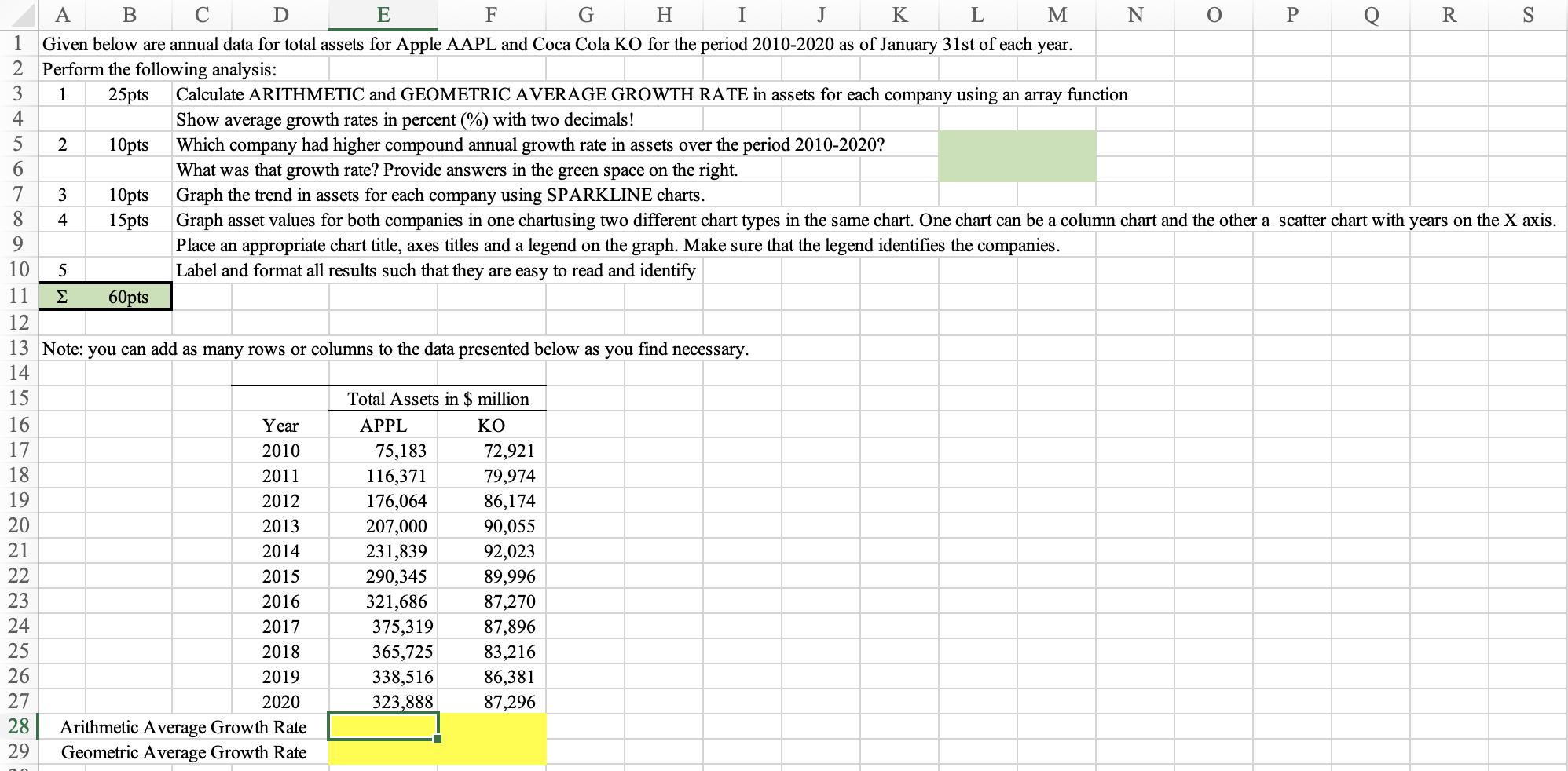
Task: Click row header 5
Action: (x=19, y=144)
